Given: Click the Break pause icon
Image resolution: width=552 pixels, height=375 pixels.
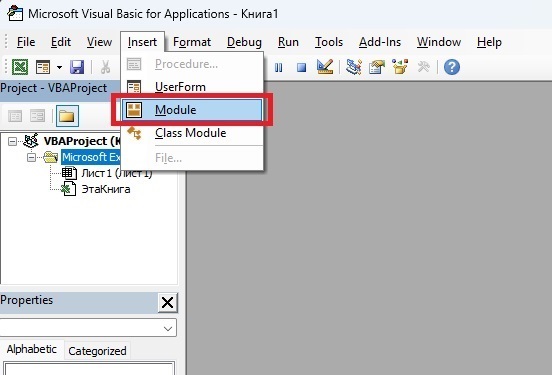Looking at the screenshot, I should [x=278, y=67].
